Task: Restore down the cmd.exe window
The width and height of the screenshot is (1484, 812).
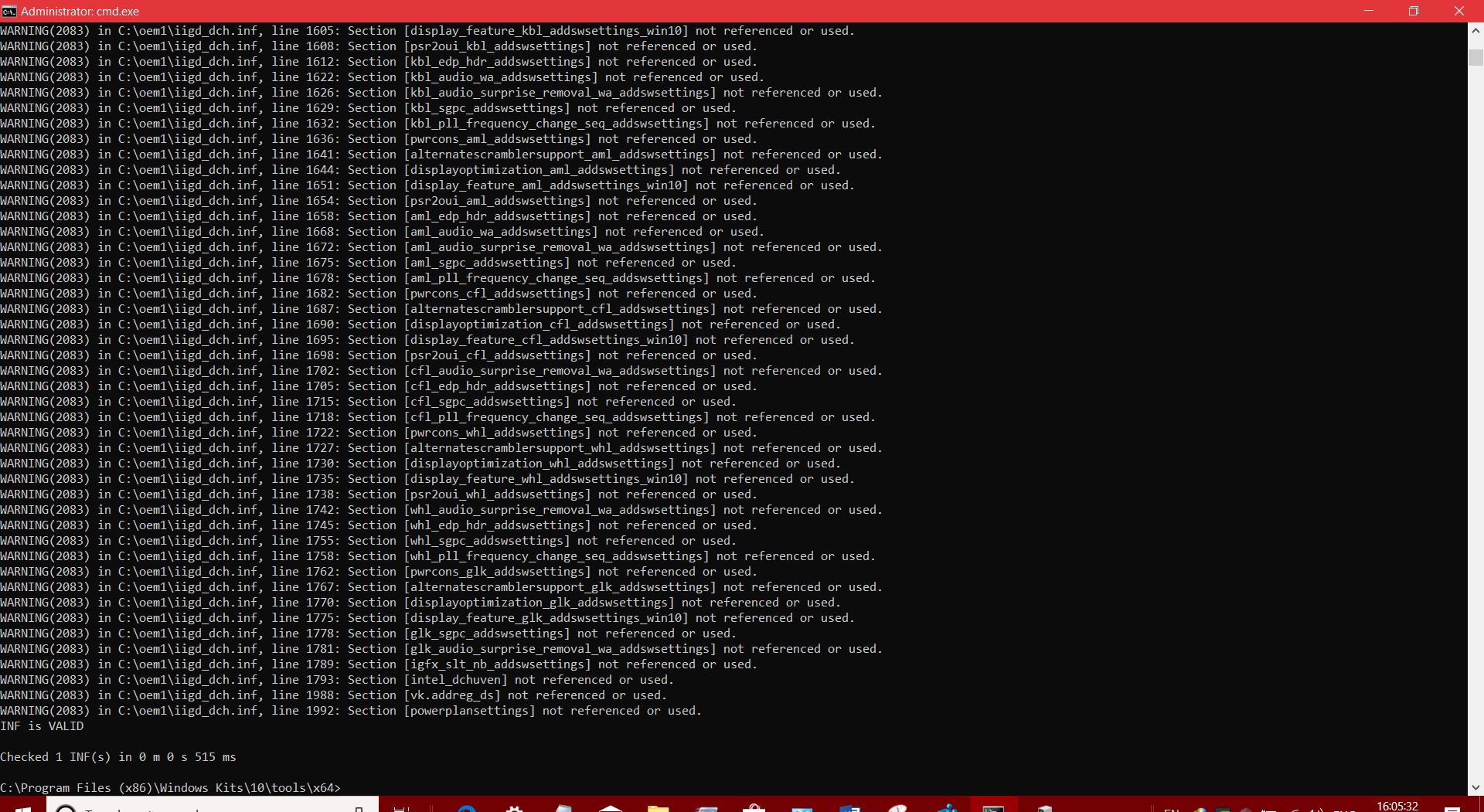Action: coord(1414,11)
